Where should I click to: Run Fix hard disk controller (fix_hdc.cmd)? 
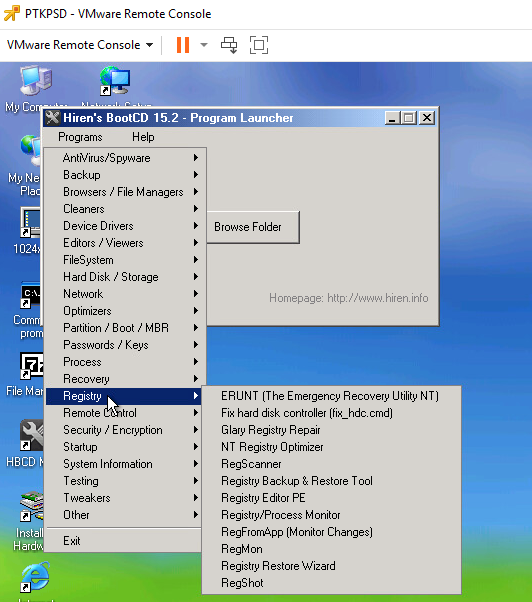click(x=331, y=413)
